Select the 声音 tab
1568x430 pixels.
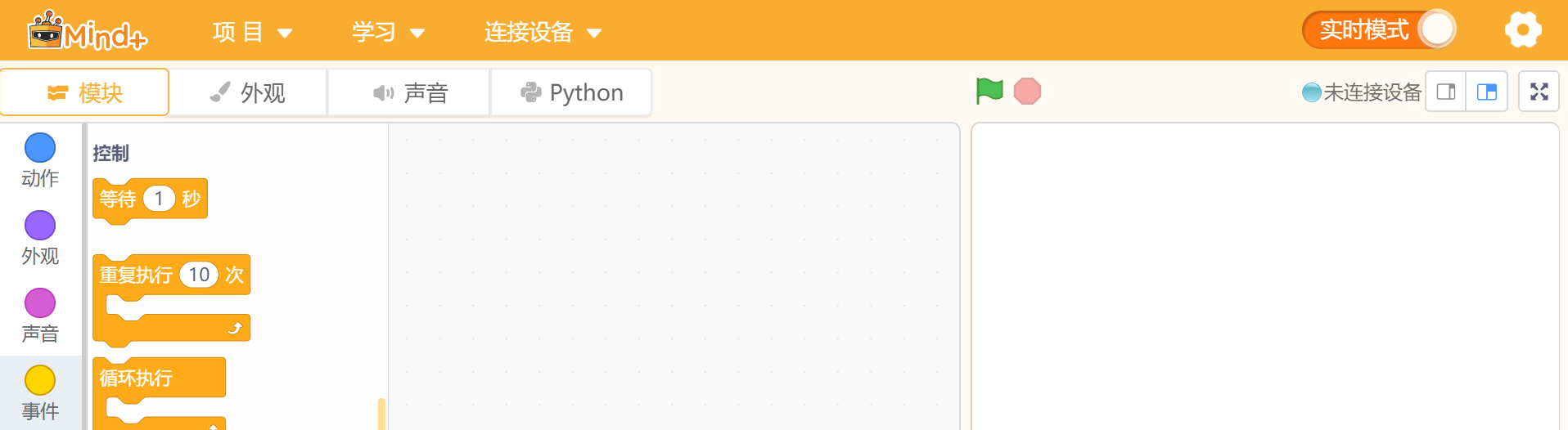tap(409, 92)
